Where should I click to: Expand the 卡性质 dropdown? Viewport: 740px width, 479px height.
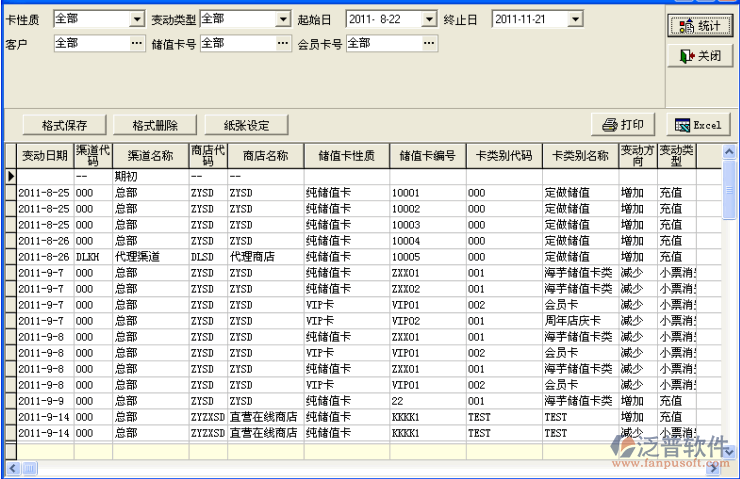point(137,19)
